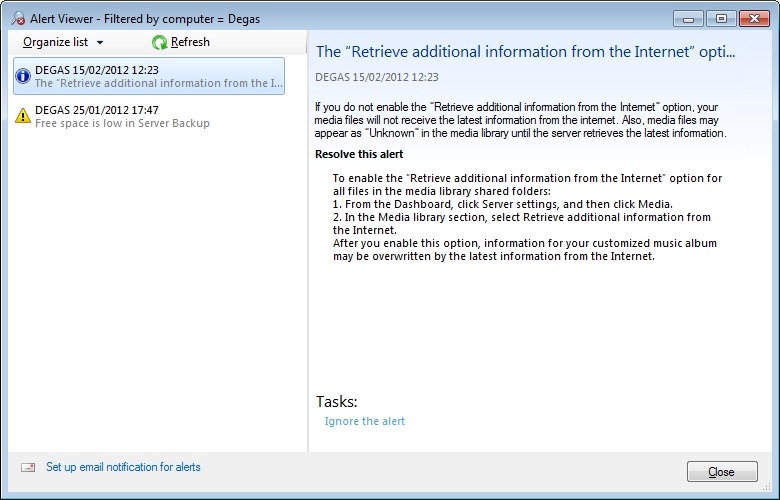
Task: Maximize the Alert Viewer window
Action: [719, 18]
